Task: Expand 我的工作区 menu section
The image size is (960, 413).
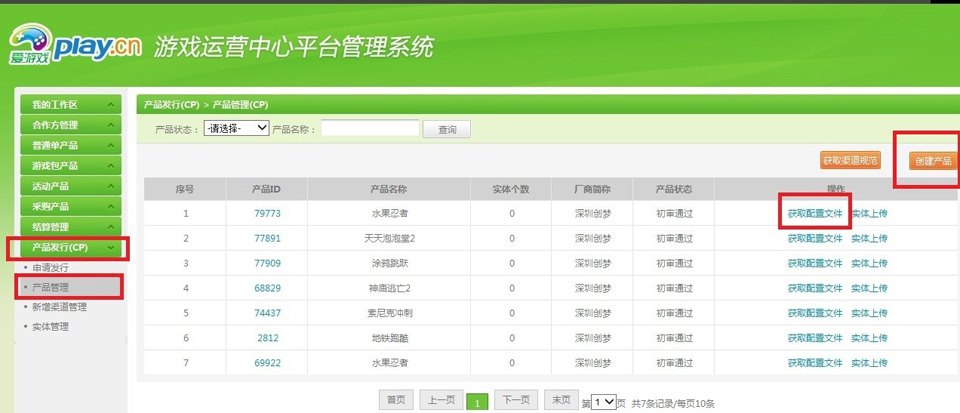Action: click(x=70, y=105)
